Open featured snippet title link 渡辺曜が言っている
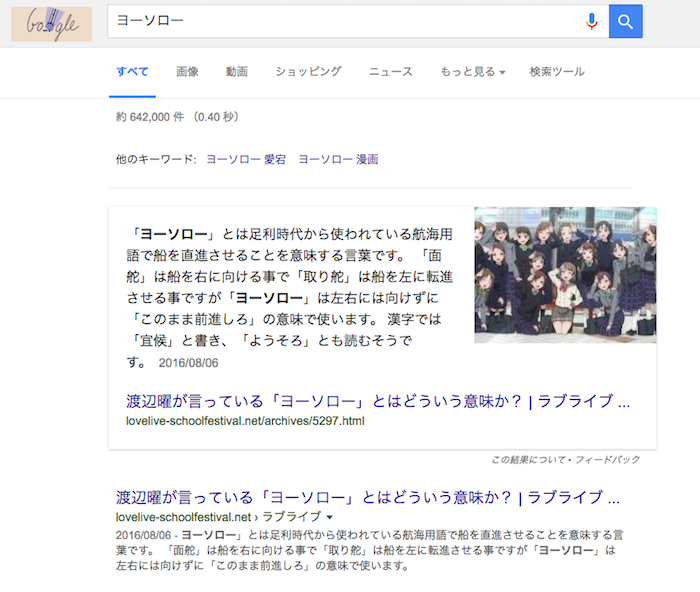The width and height of the screenshot is (700, 592). pos(378,401)
